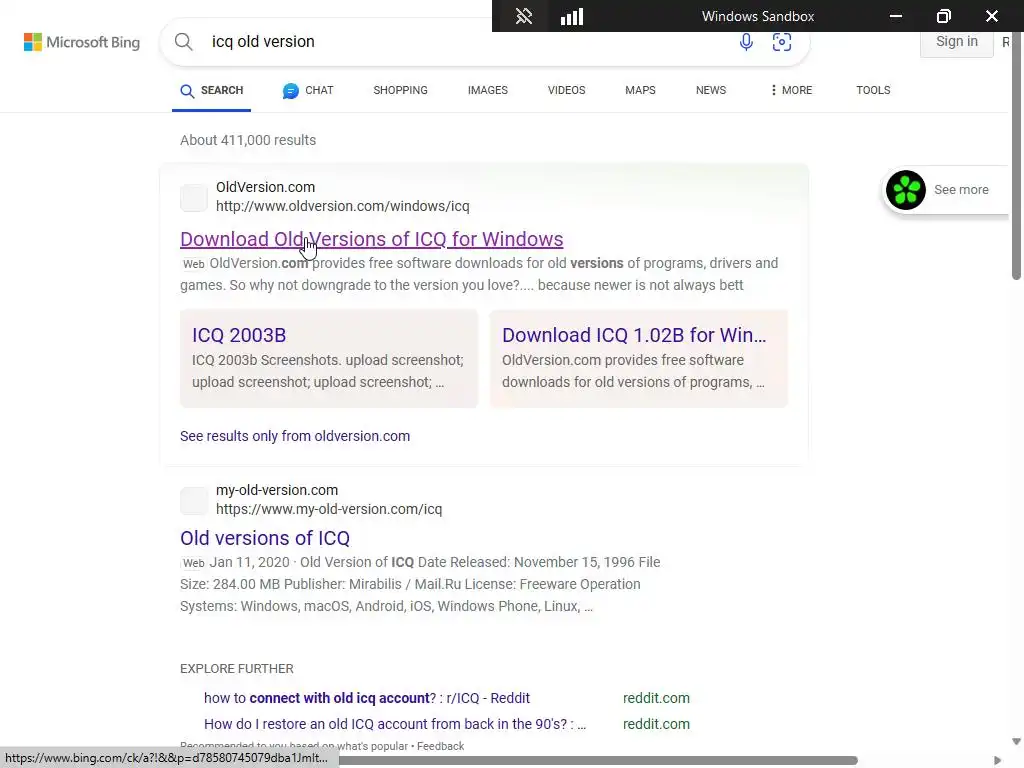Switch to the IMAGES tab
Image resolution: width=1024 pixels, height=768 pixels.
pos(487,90)
